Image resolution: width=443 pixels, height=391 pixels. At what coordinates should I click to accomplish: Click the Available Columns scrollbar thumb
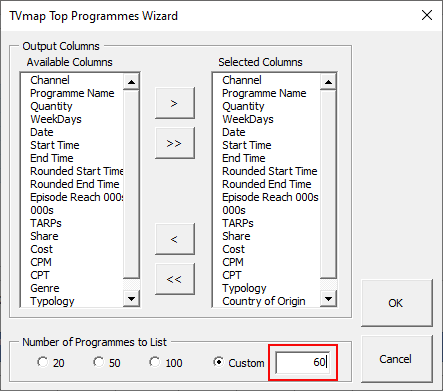131,184
